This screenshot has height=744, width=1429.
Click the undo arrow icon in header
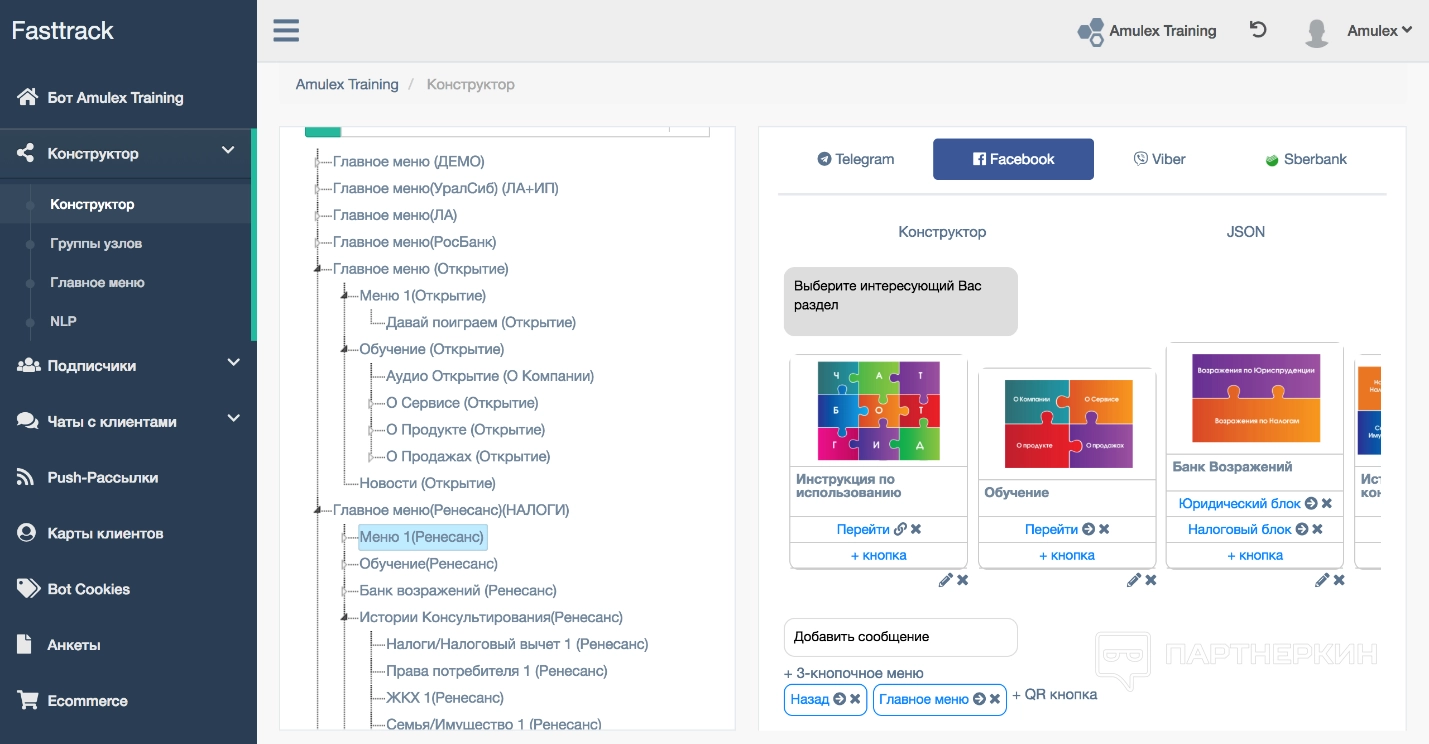pyautogui.click(x=1258, y=30)
